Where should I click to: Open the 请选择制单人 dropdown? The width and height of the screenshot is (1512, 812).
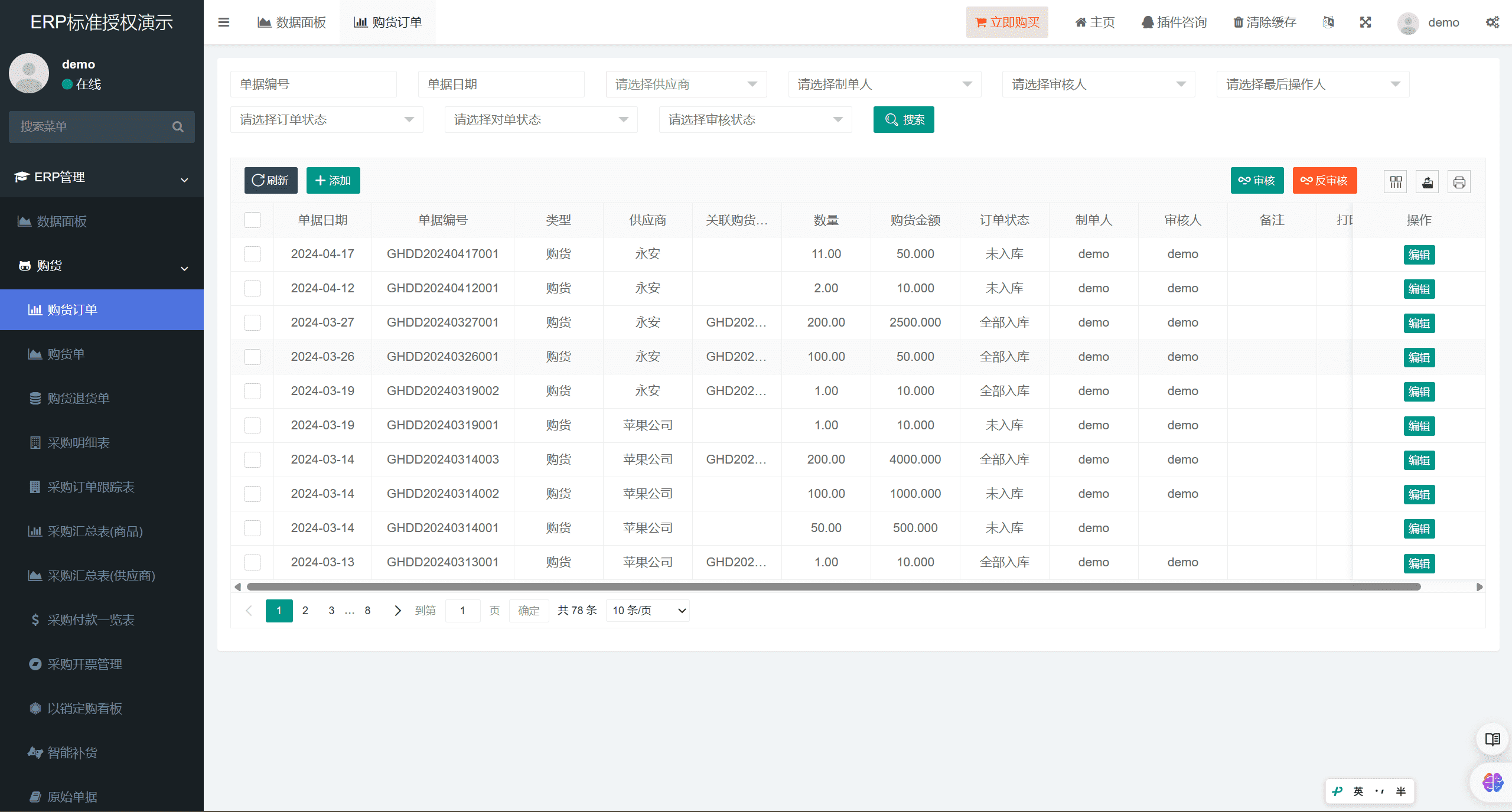(885, 84)
